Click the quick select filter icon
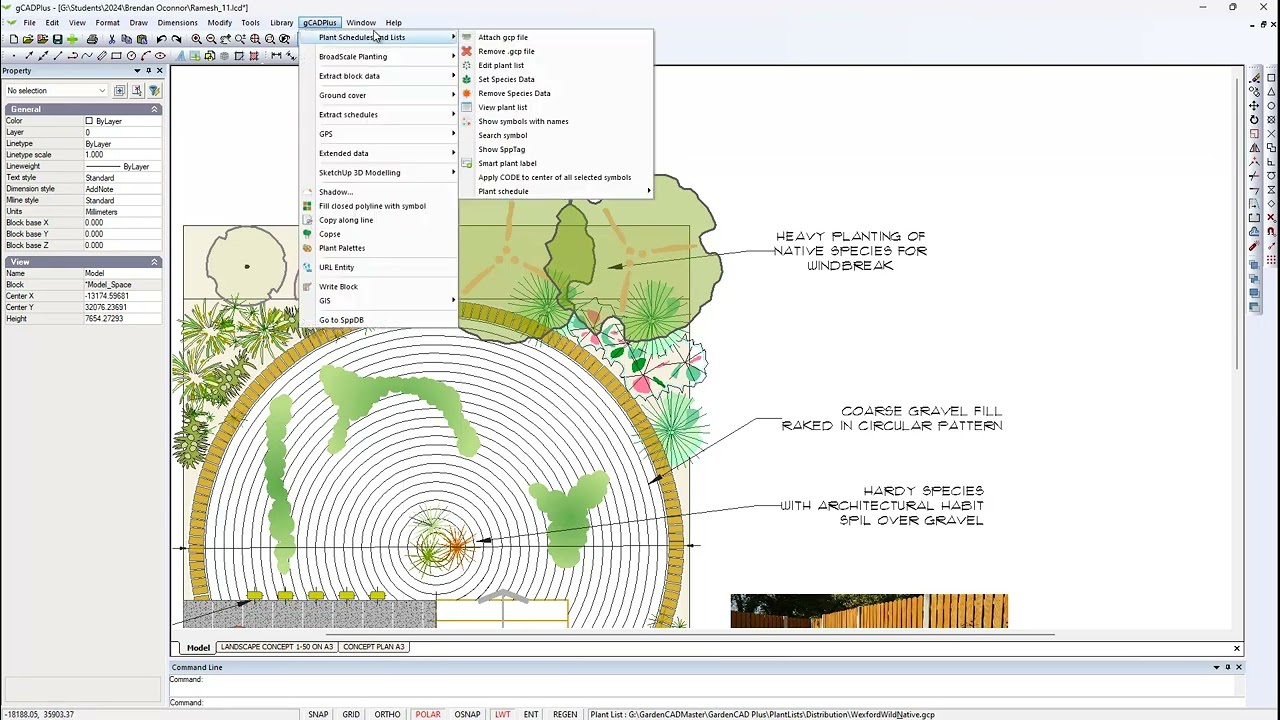 point(154,90)
